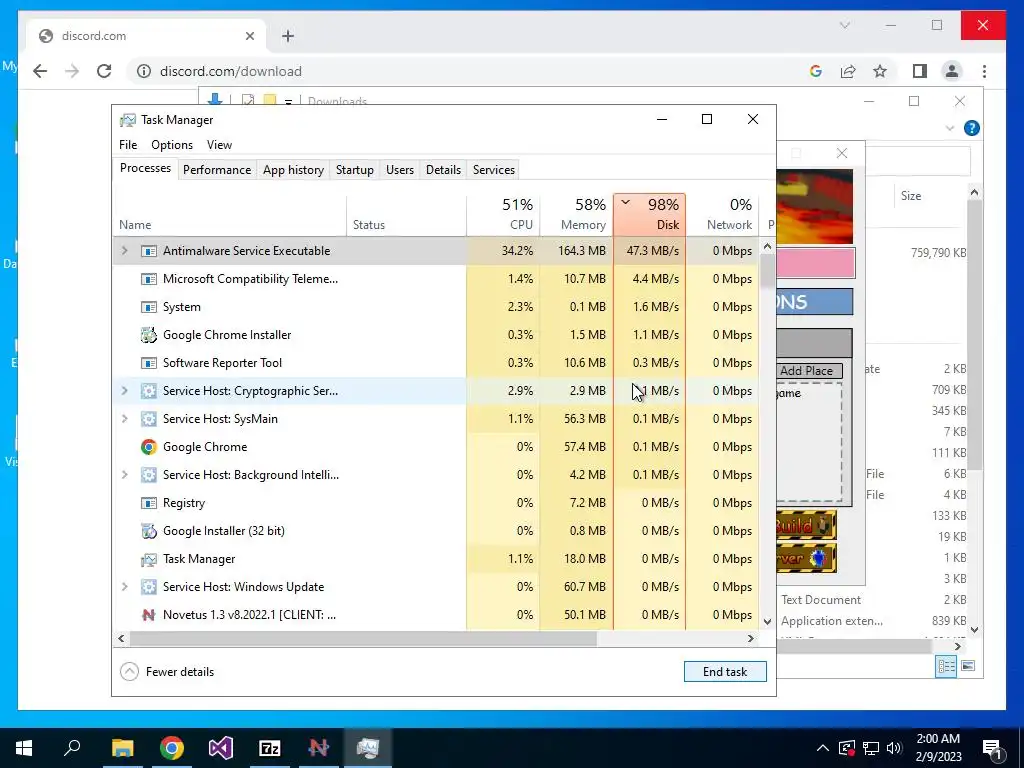Switch to the Services tab

[x=494, y=170]
